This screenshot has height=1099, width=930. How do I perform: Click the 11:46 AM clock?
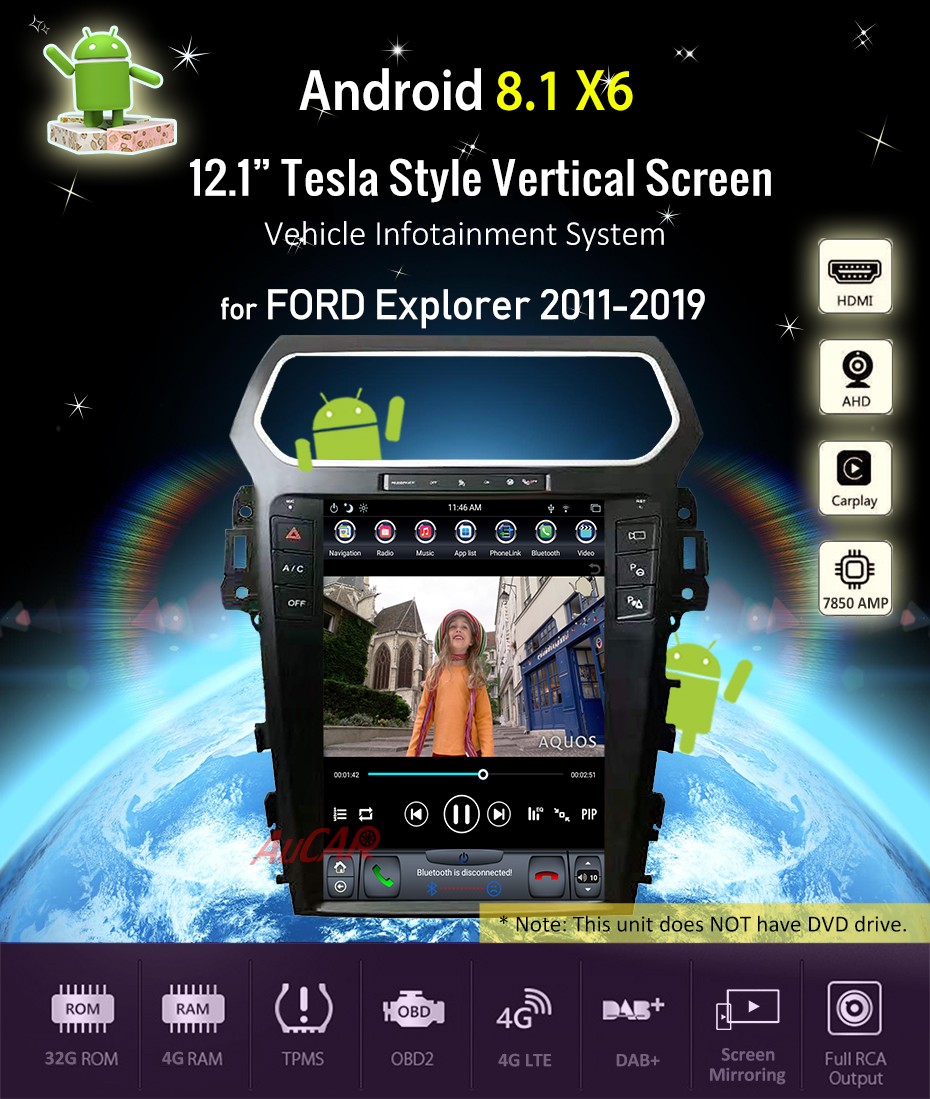pyautogui.click(x=465, y=507)
